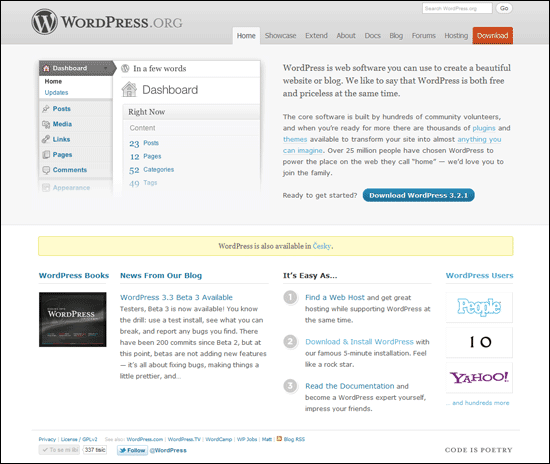Screen dimensions: 550x464
Task: Open the Find a Web Host link
Action: pos(335,297)
